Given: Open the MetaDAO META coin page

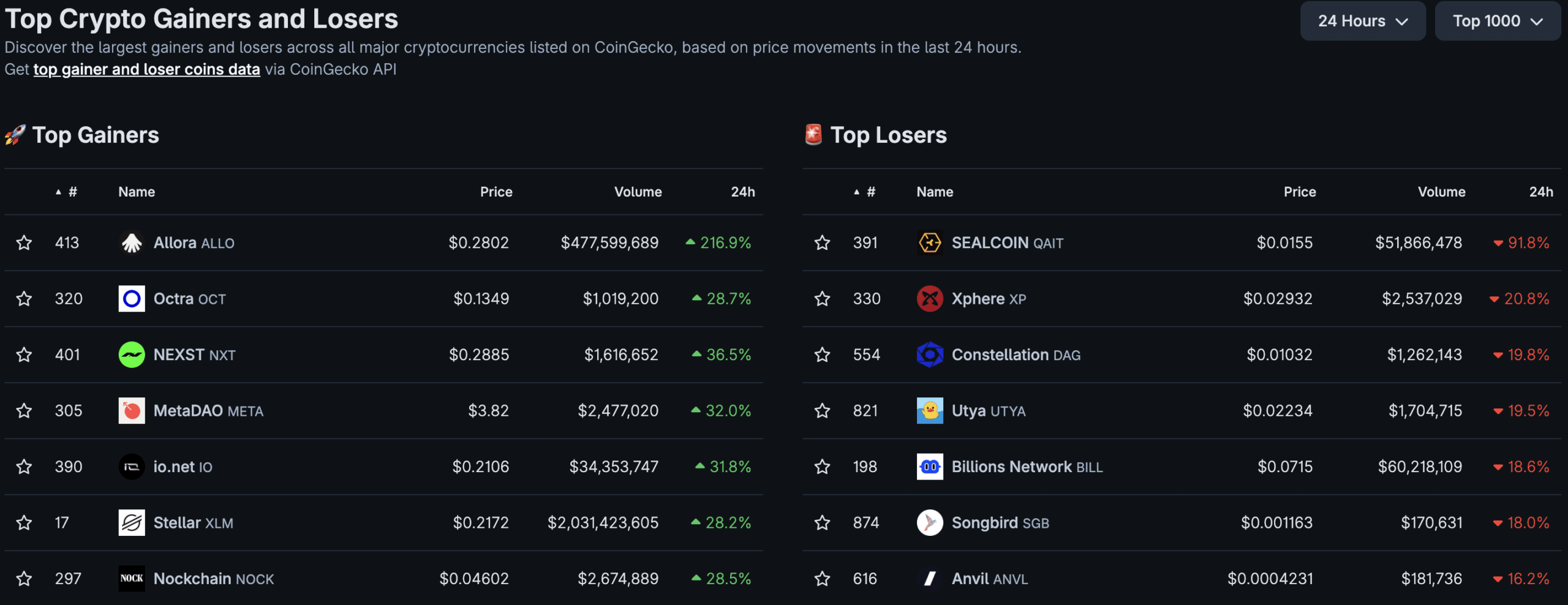Looking at the screenshot, I should [208, 411].
